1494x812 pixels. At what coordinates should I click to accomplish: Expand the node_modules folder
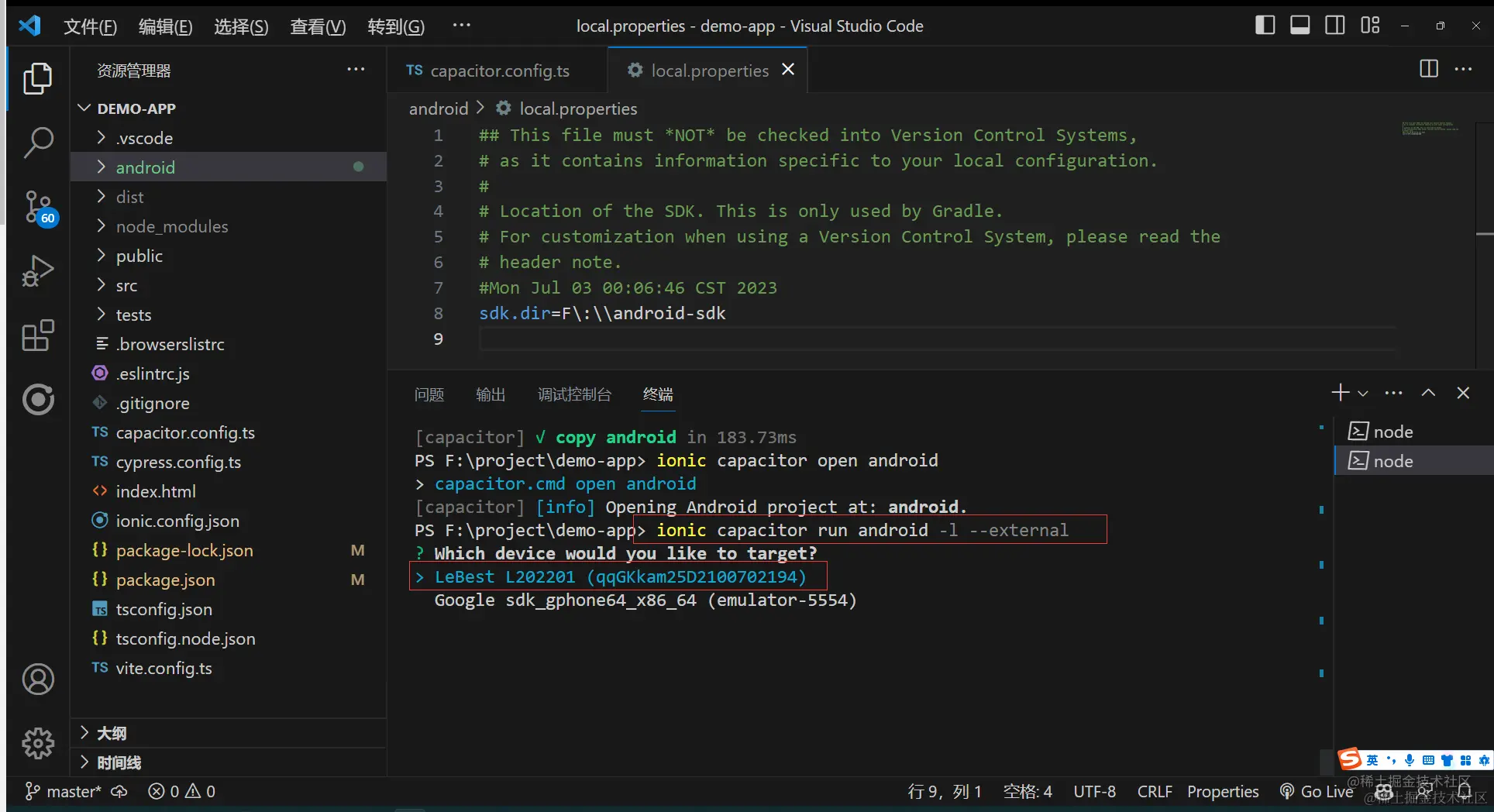click(229, 226)
